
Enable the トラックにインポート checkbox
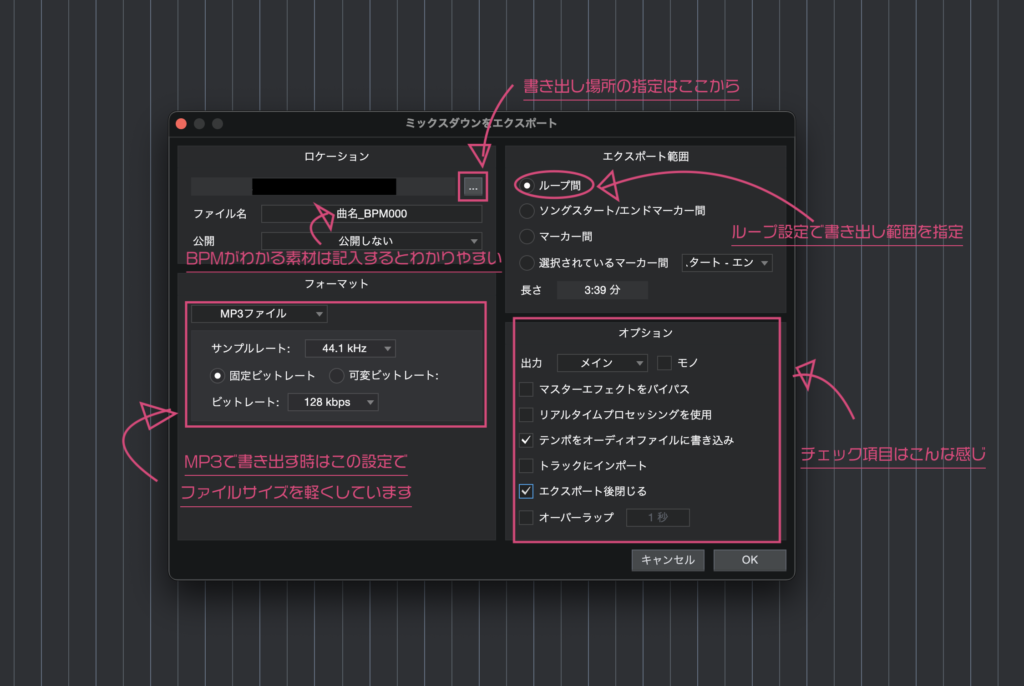pos(527,465)
